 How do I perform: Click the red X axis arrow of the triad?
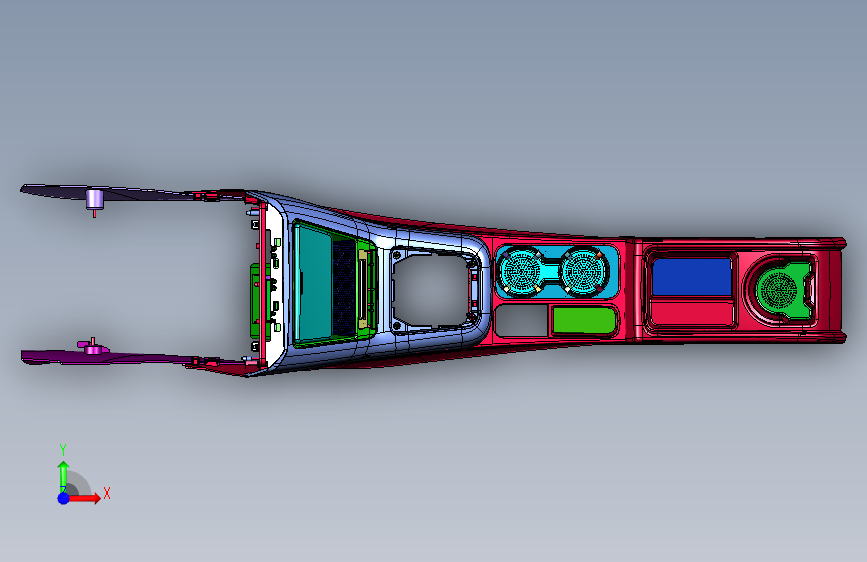click(x=84, y=498)
